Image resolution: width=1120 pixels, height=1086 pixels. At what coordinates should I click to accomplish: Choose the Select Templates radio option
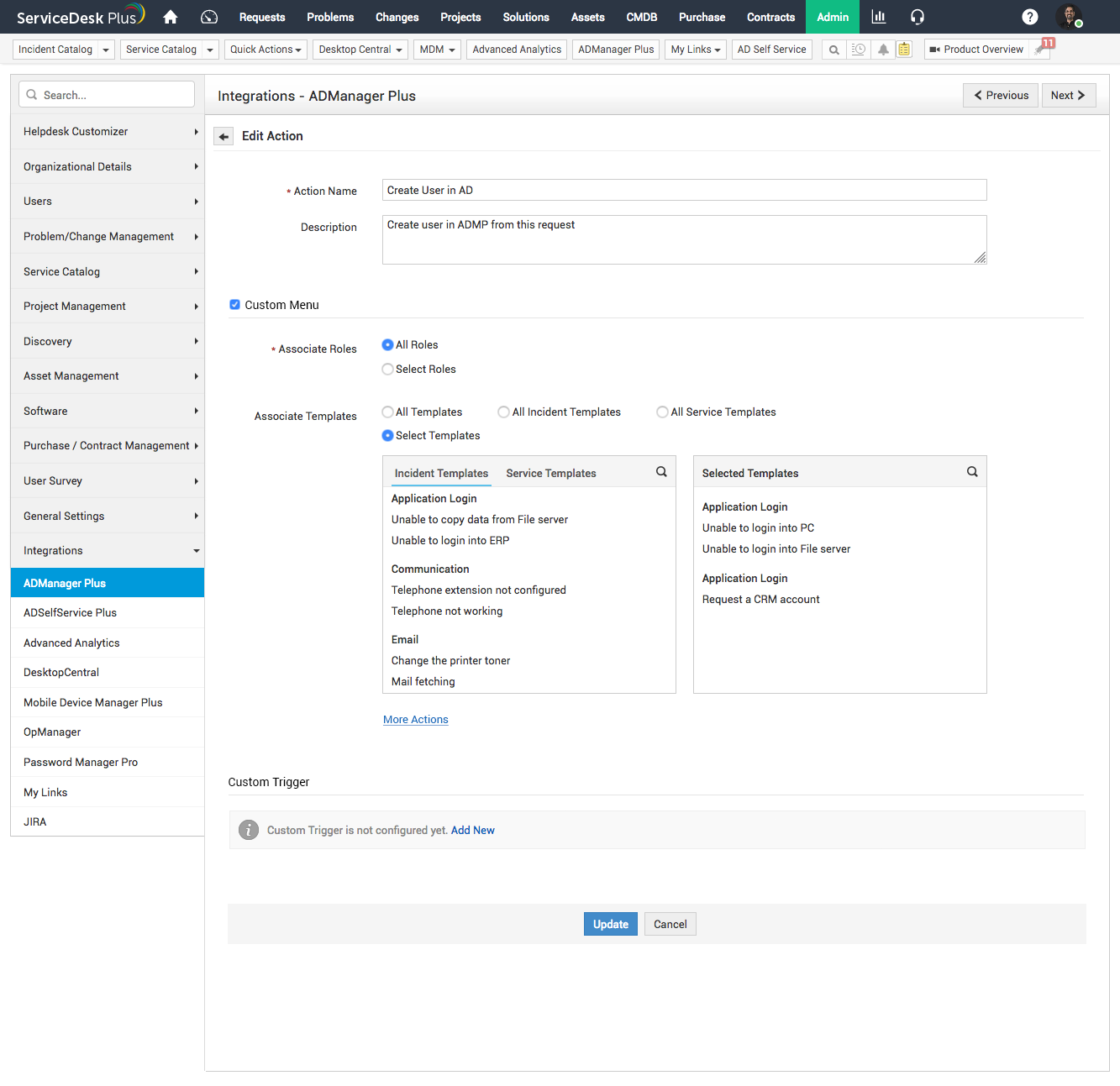[387, 436]
